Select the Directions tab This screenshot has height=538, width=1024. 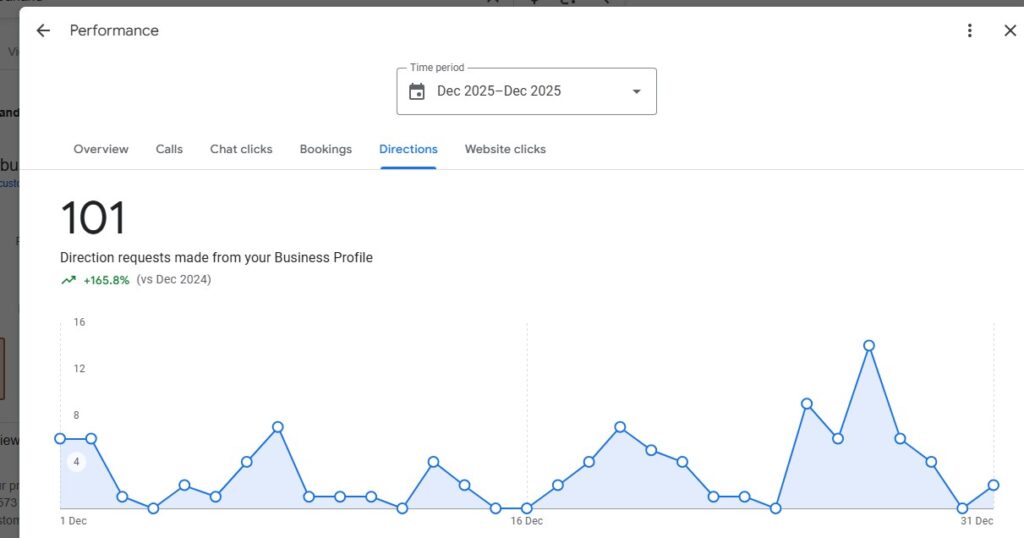tap(408, 149)
